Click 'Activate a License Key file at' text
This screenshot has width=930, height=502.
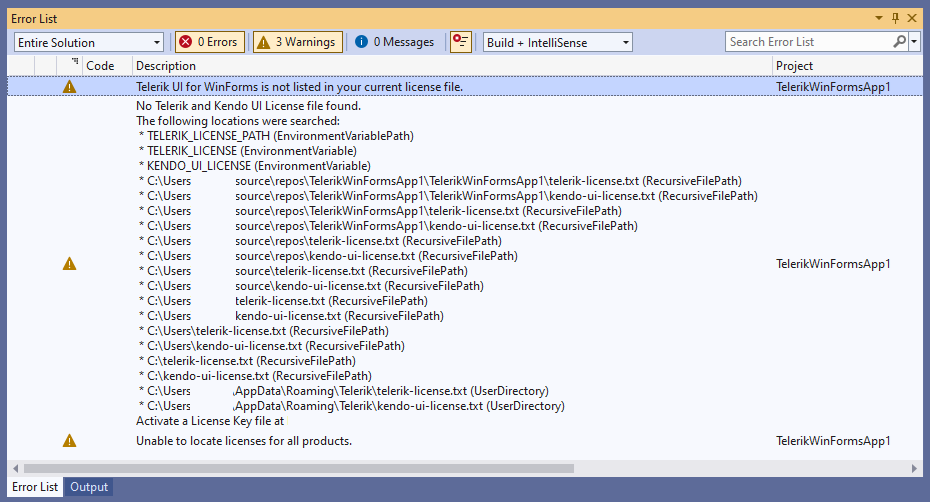tap(210, 421)
